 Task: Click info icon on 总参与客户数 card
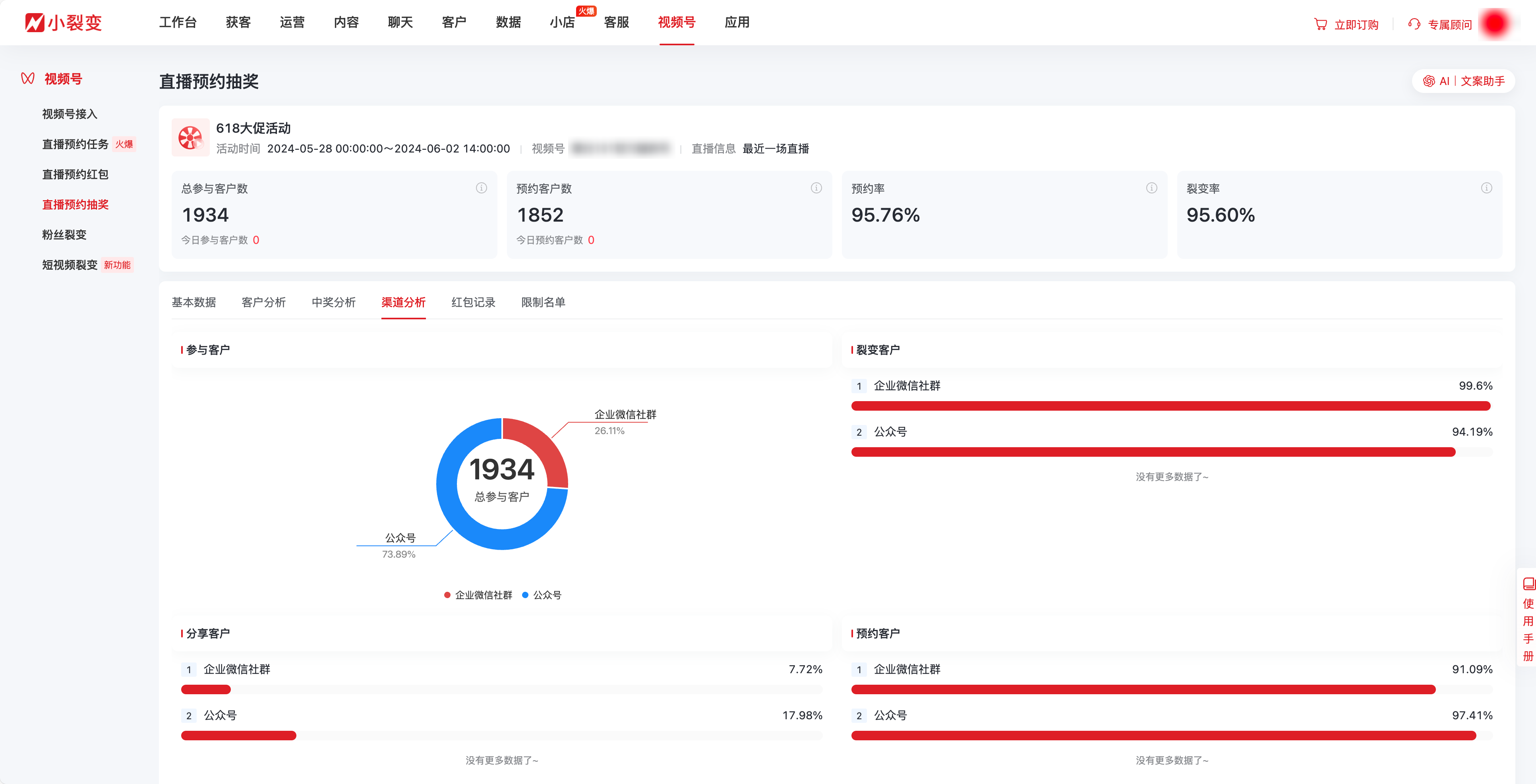click(x=481, y=188)
